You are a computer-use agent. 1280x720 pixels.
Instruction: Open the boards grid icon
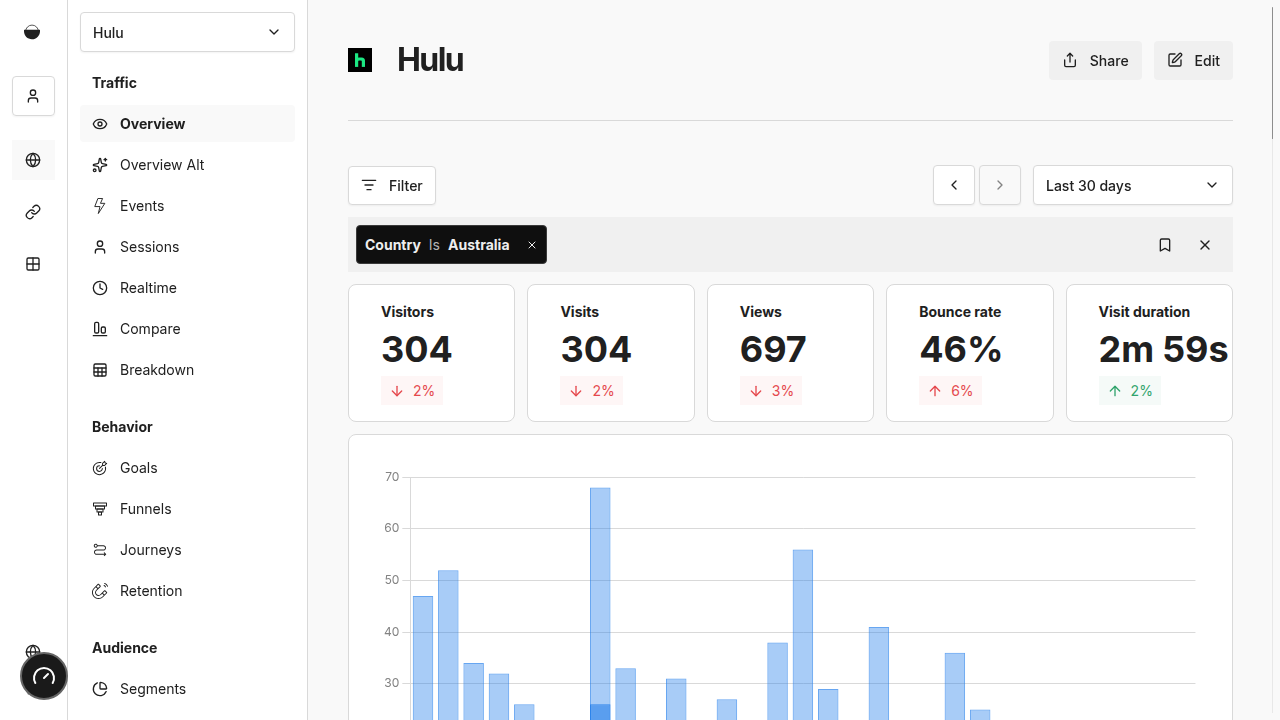click(33, 264)
